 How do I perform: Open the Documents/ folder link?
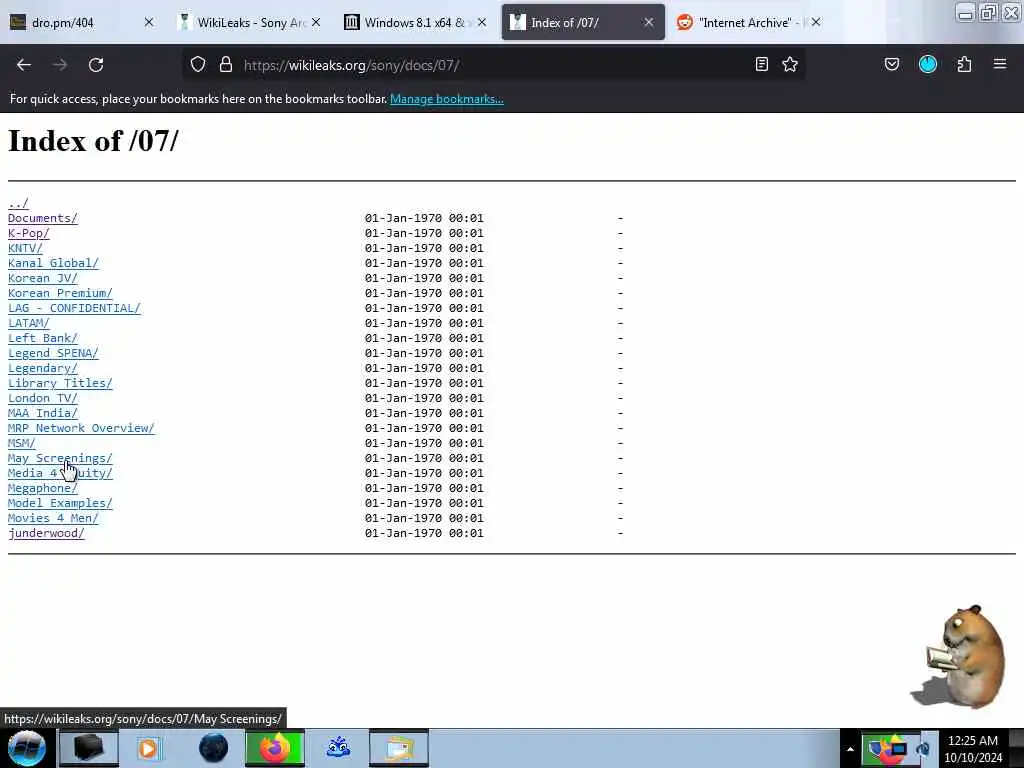(42, 218)
